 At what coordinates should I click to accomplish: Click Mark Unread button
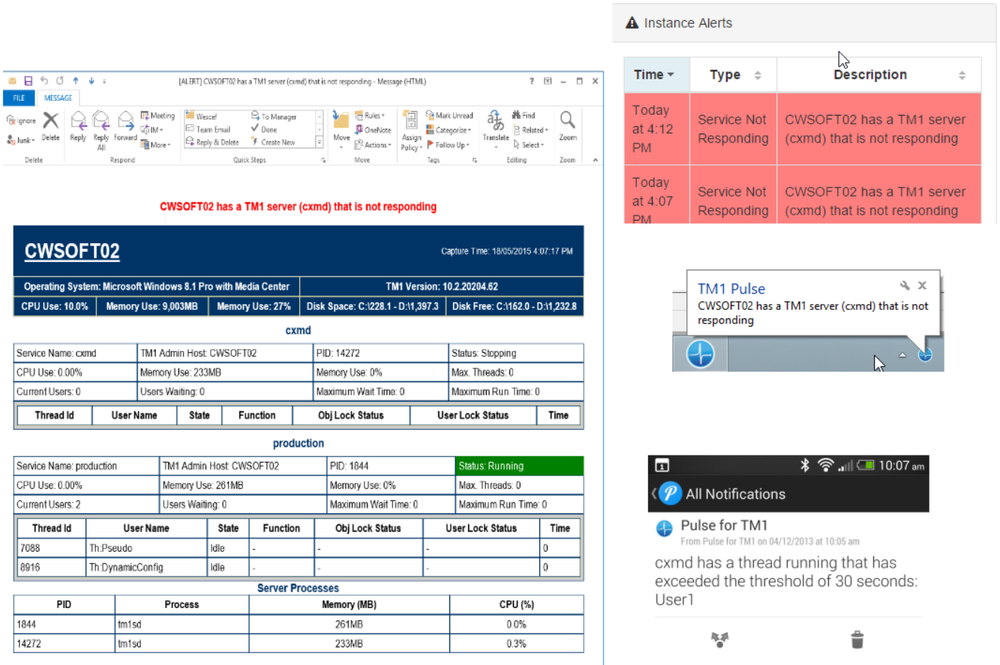tap(449, 116)
